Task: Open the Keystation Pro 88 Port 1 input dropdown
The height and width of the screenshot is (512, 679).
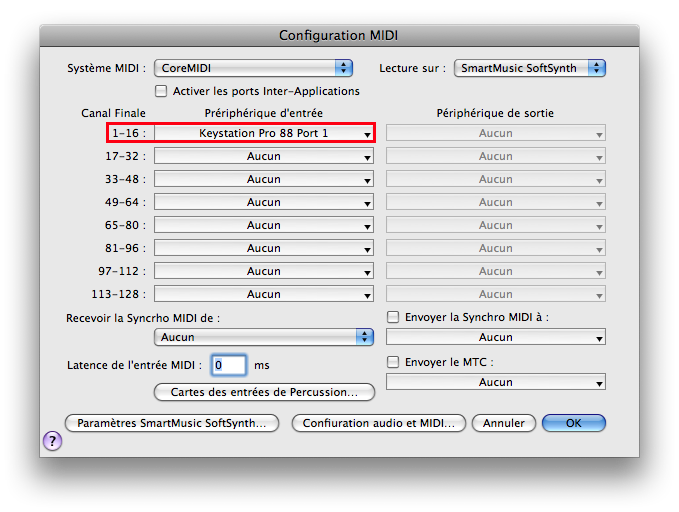Action: click(264, 133)
